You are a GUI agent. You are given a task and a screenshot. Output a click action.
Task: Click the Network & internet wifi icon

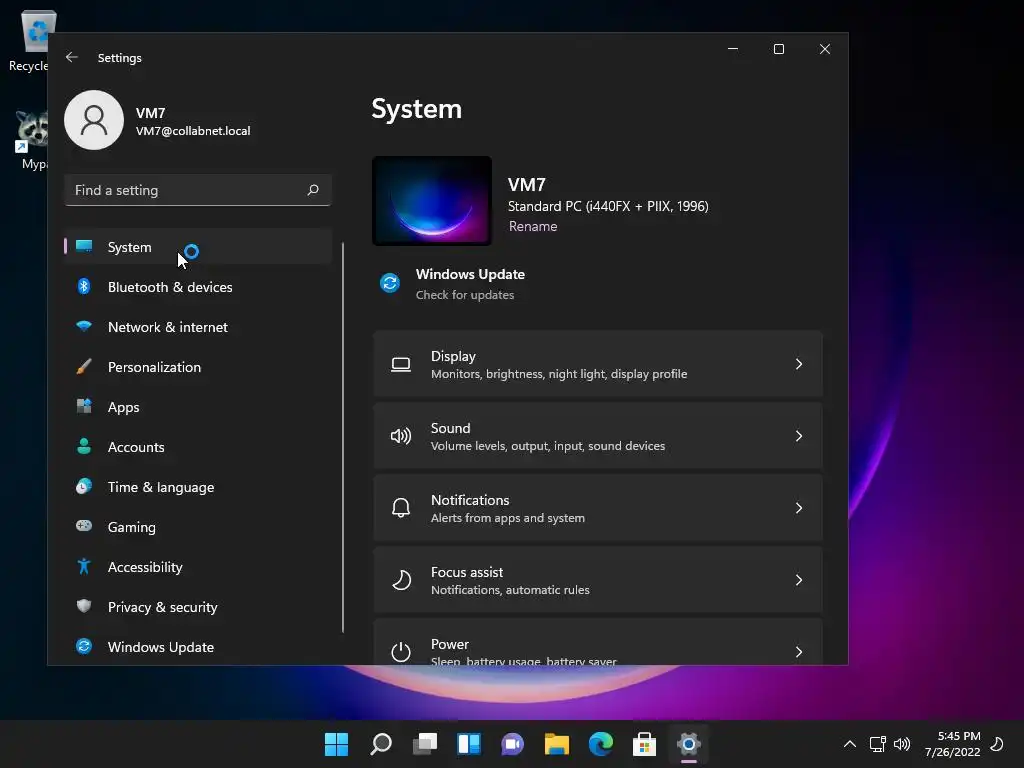[84, 326]
